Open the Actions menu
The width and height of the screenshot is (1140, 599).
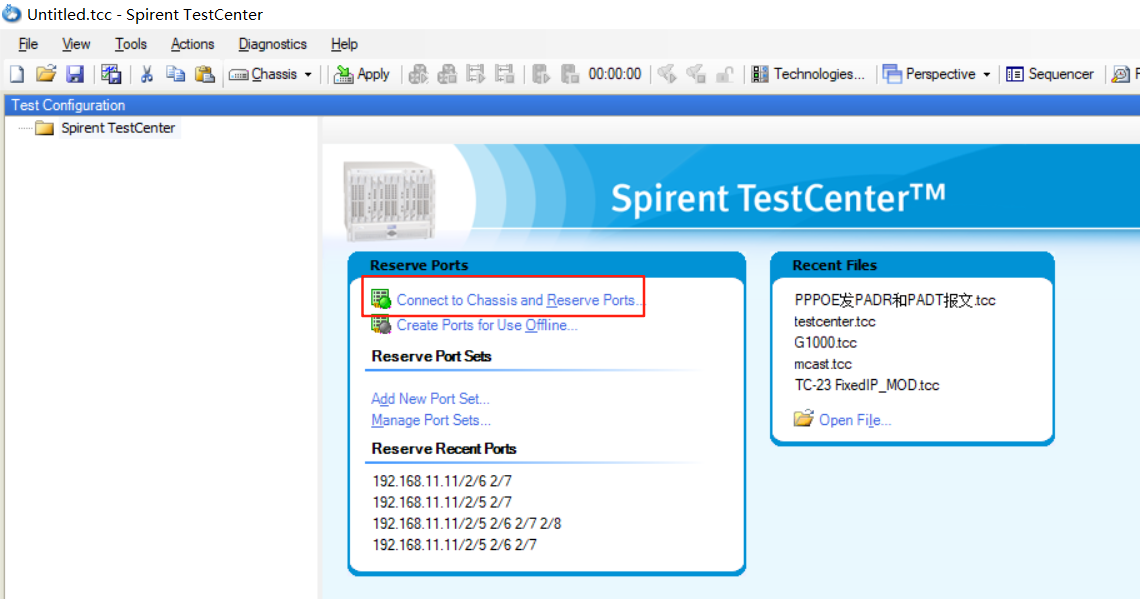[193, 44]
